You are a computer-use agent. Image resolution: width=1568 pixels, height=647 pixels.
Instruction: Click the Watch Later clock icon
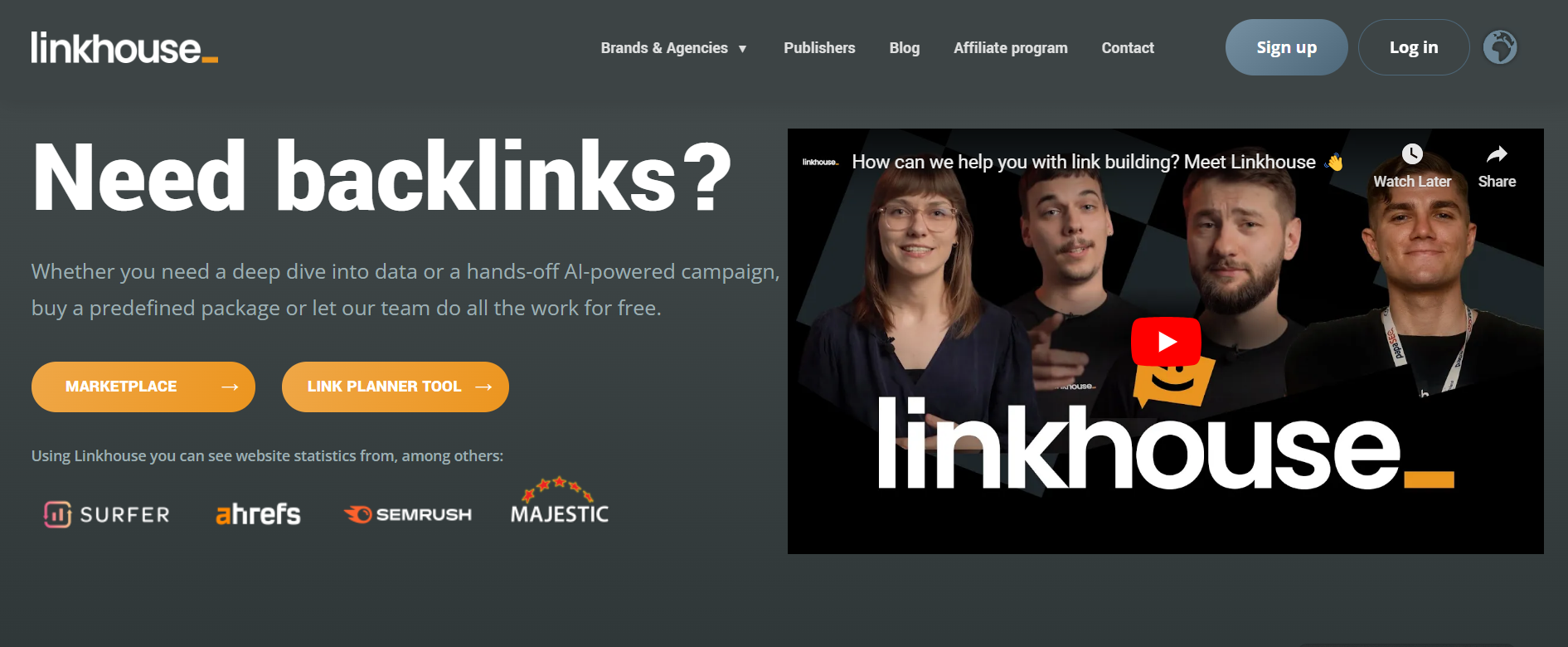click(1412, 154)
